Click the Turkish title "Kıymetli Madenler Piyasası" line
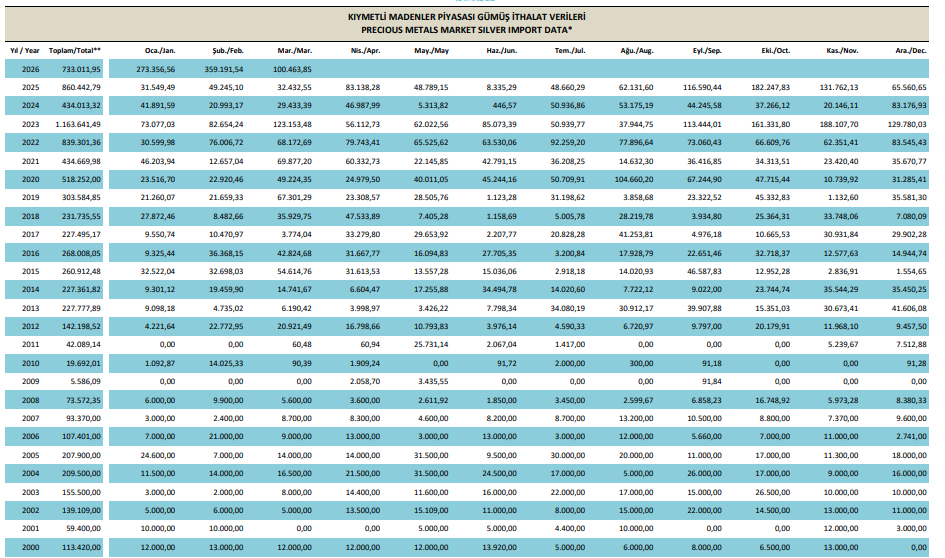 (466, 17)
